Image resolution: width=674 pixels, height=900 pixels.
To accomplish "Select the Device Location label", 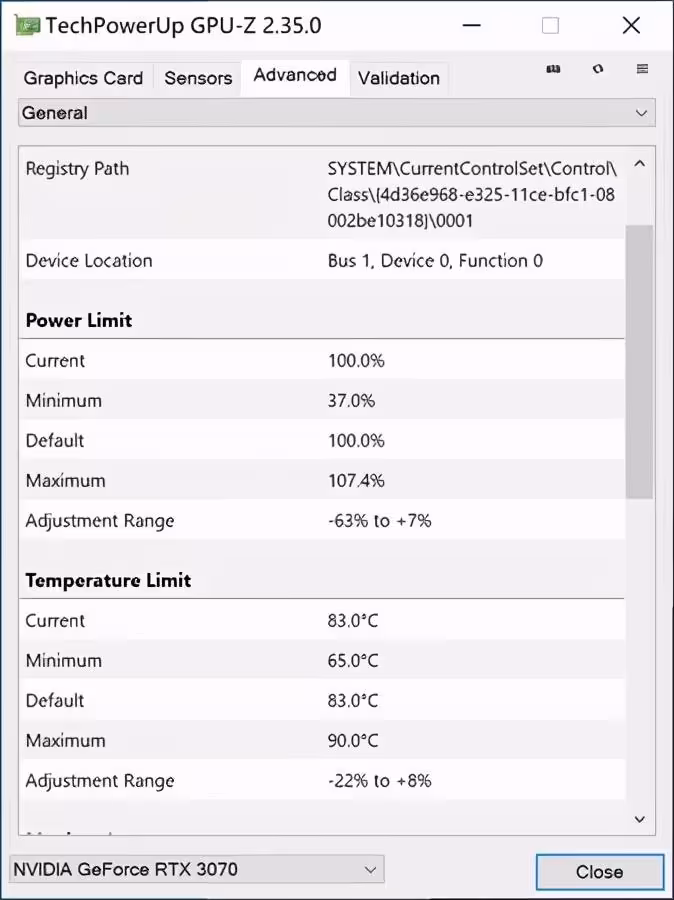I will click(x=89, y=261).
